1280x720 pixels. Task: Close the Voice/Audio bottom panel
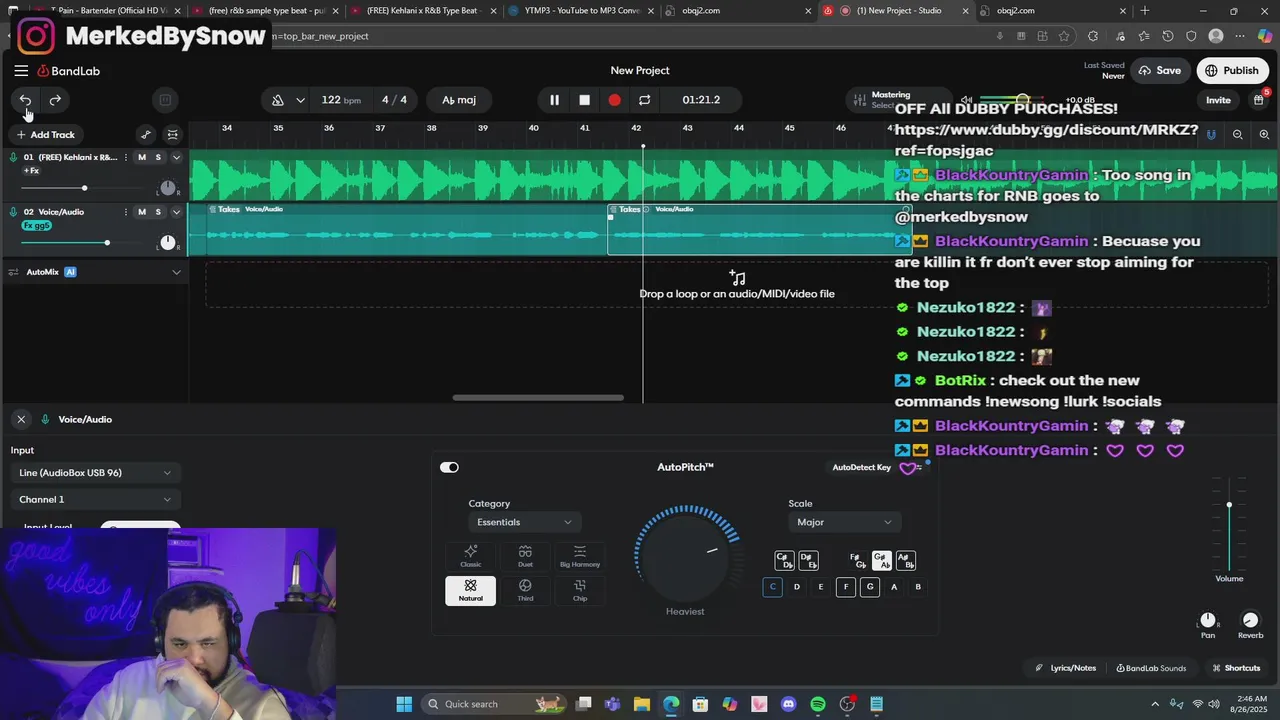coord(20,419)
